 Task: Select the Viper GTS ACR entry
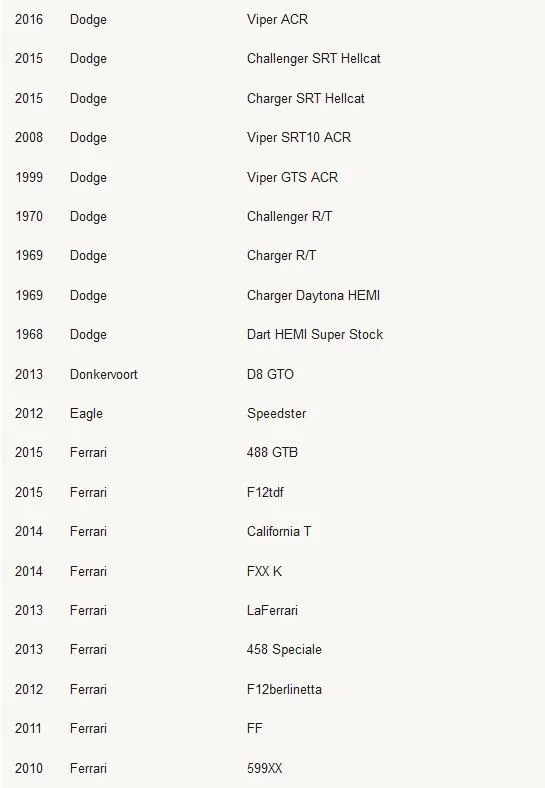pos(292,177)
